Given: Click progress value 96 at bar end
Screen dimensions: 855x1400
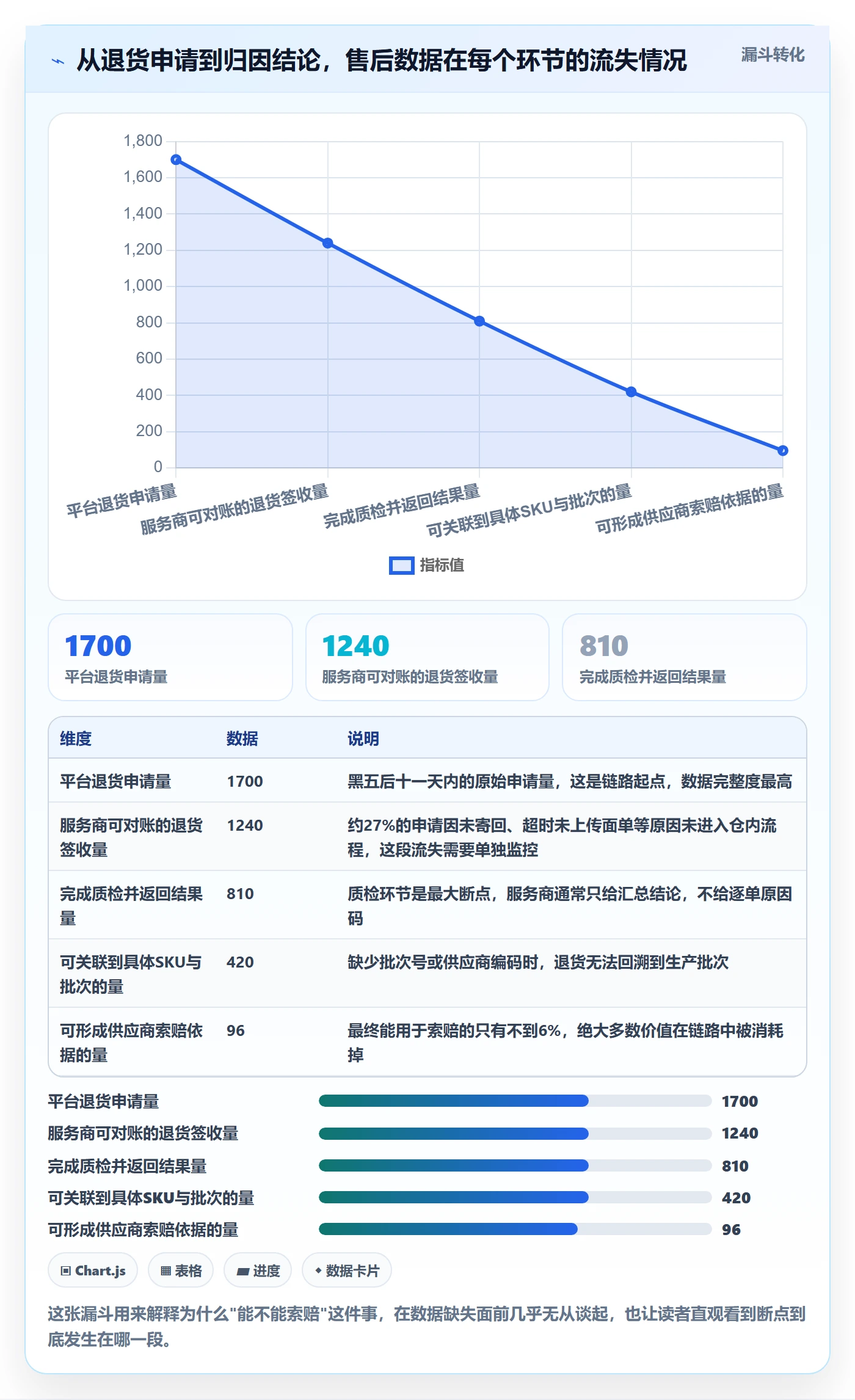Looking at the screenshot, I should (x=731, y=1230).
